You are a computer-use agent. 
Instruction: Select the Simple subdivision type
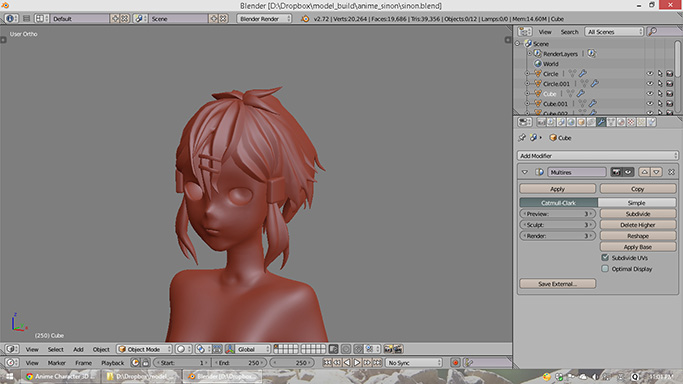pos(636,203)
